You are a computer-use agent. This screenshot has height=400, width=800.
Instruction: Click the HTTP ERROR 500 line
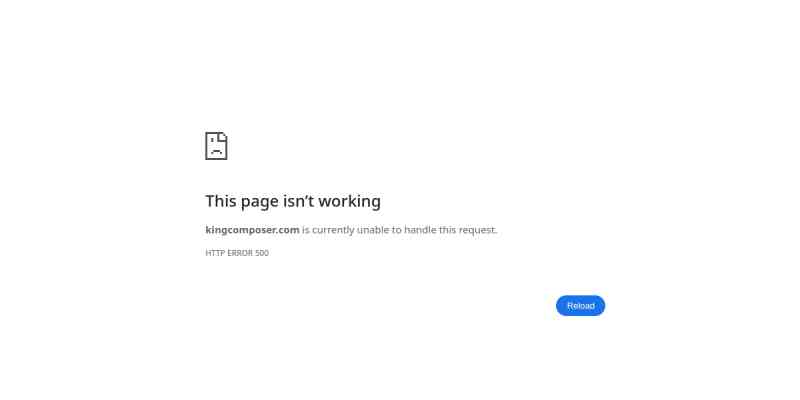click(237, 253)
